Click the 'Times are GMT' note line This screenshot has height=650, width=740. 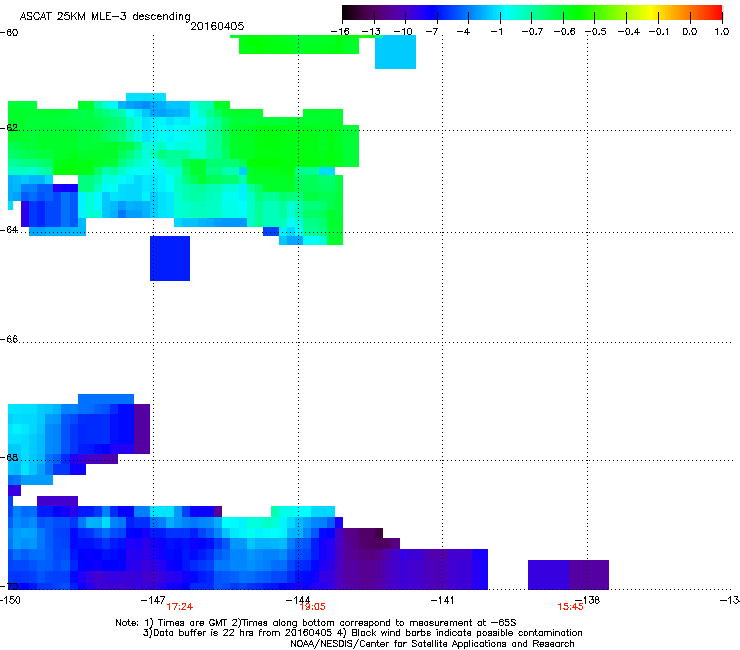[x=316, y=623]
